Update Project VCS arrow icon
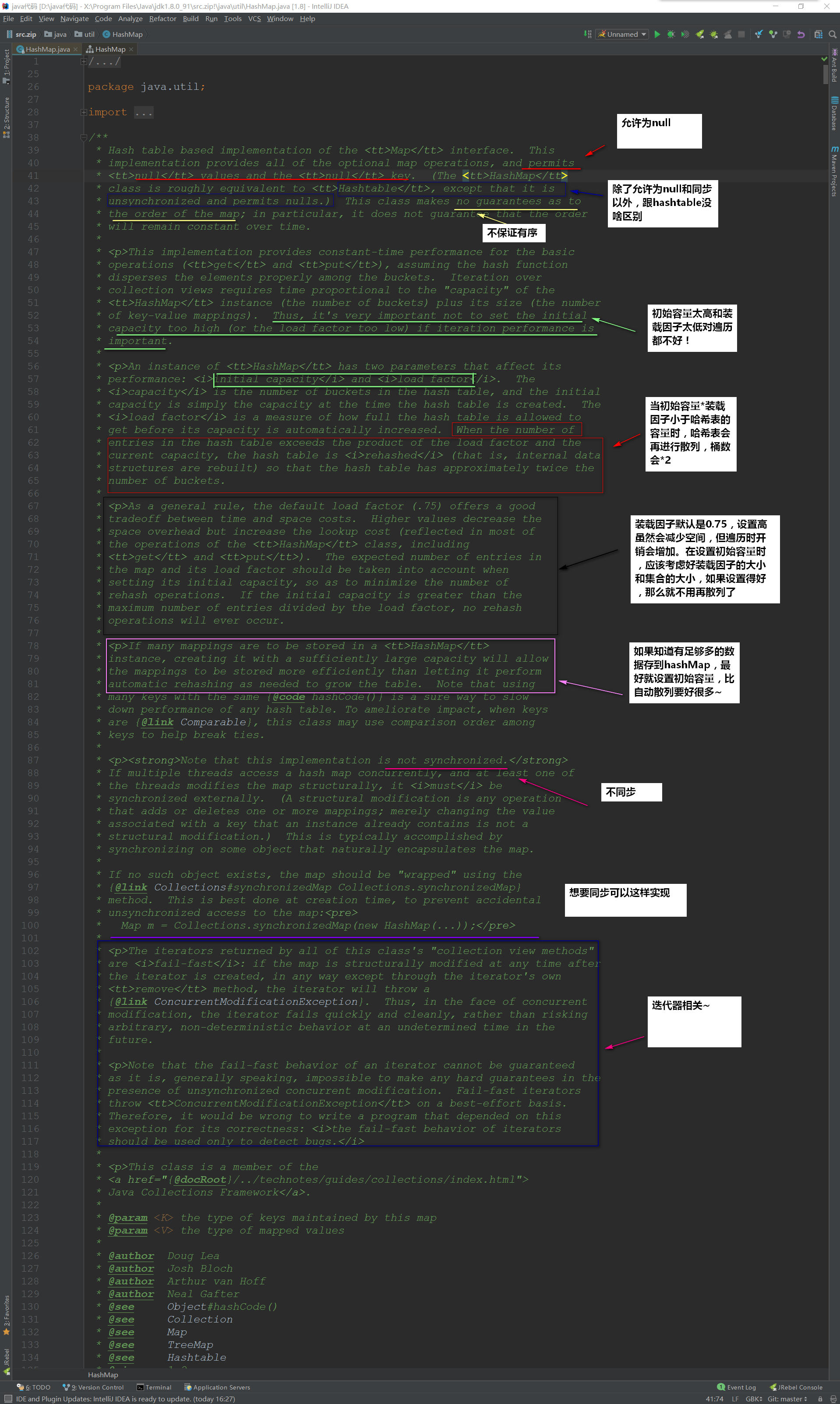This screenshot has width=840, height=1404. (x=759, y=34)
